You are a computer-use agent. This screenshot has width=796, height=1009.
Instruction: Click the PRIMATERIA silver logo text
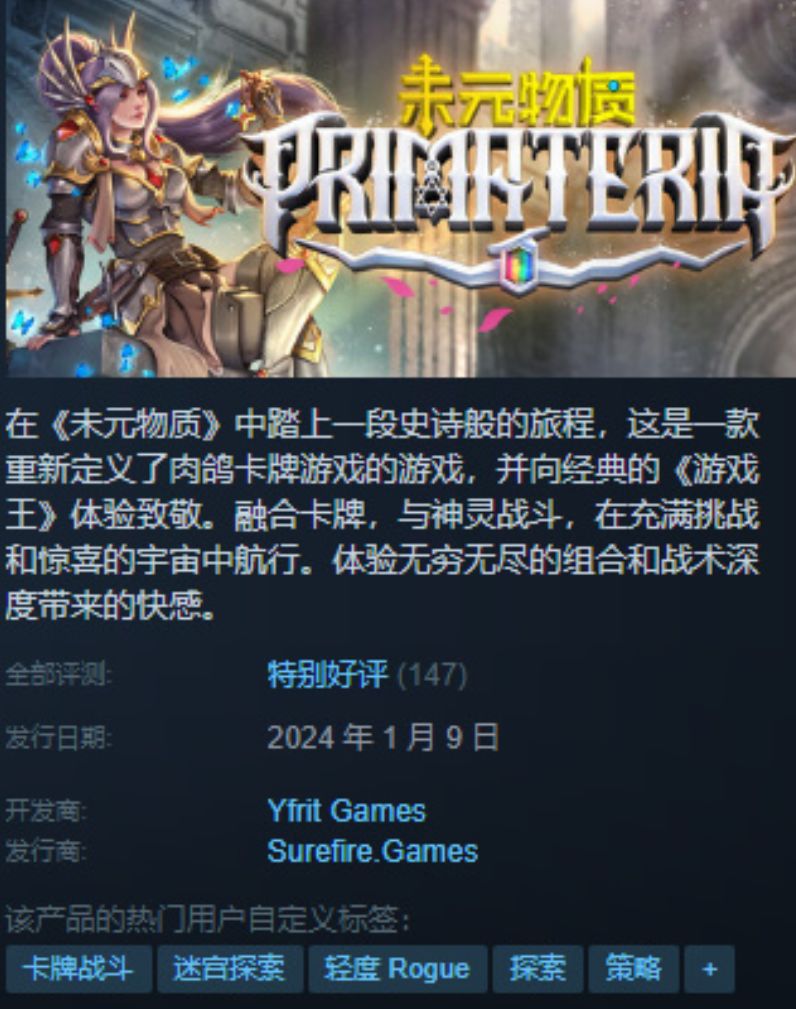pyautogui.click(x=517, y=183)
